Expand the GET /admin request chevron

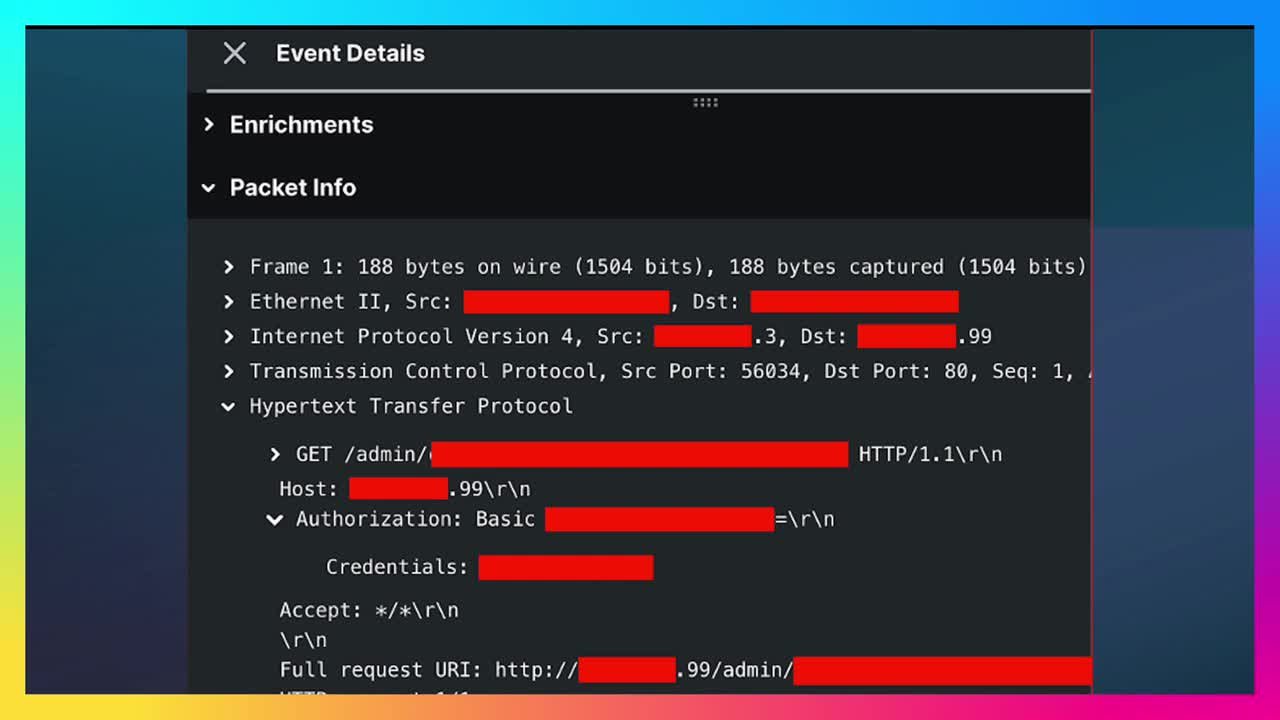tap(275, 455)
